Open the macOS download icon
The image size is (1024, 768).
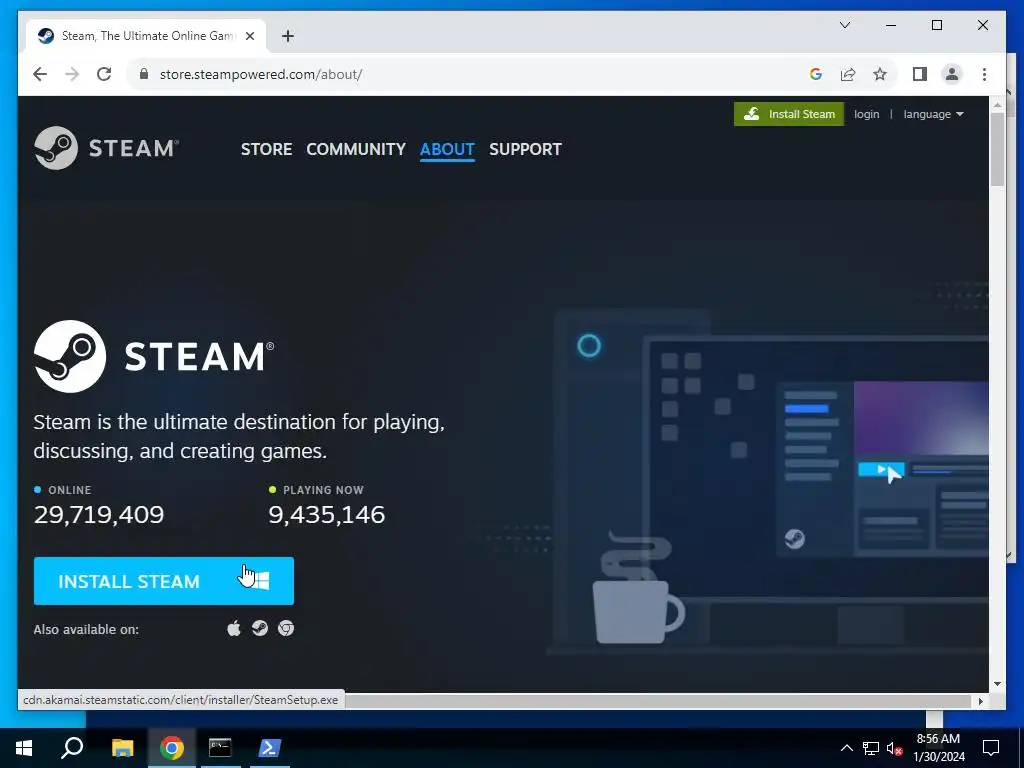pos(234,628)
